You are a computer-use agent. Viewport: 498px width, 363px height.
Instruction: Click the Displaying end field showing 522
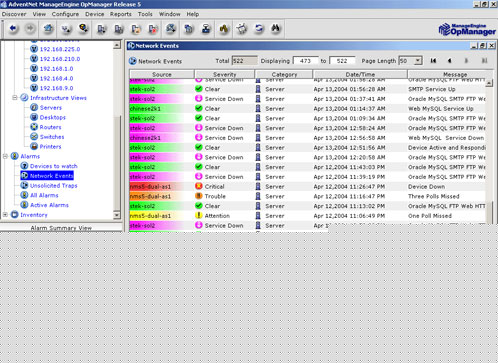point(342,61)
